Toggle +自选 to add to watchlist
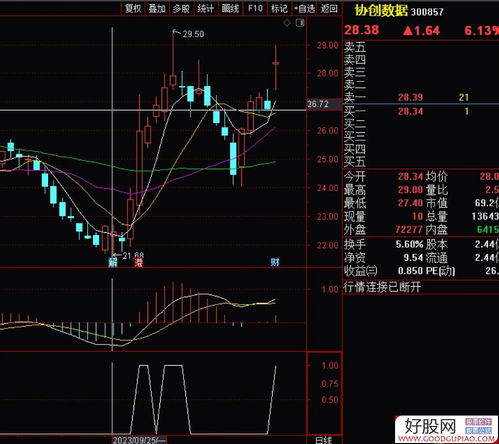The width and height of the screenshot is (499, 444). click(x=304, y=8)
